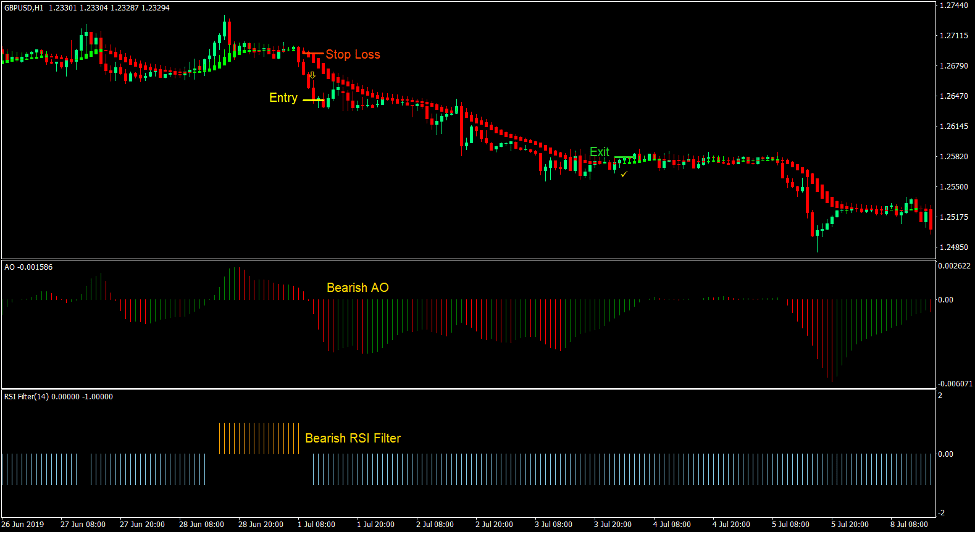Click the 0.002622 value on AO scale
This screenshot has width=977, height=533.
[953, 266]
